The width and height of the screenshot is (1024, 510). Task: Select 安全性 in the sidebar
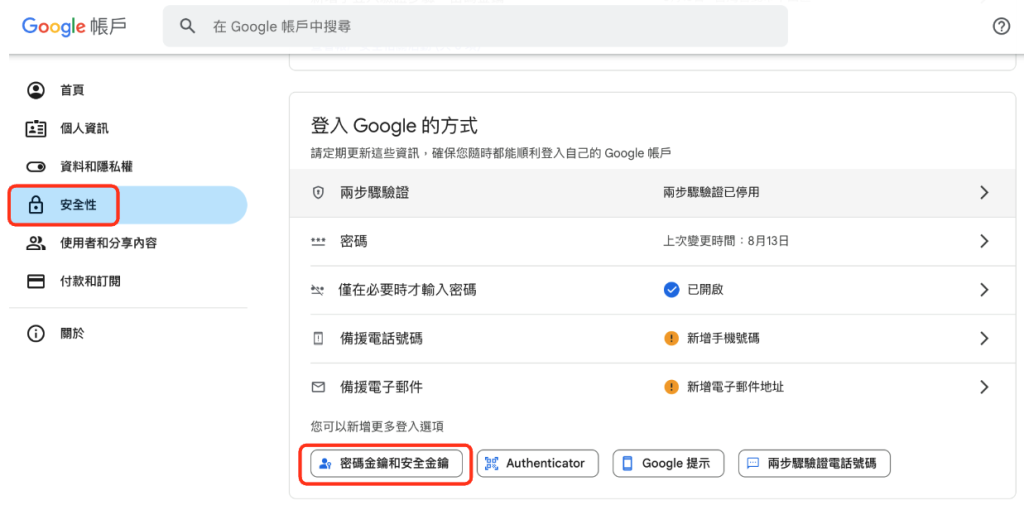point(128,205)
